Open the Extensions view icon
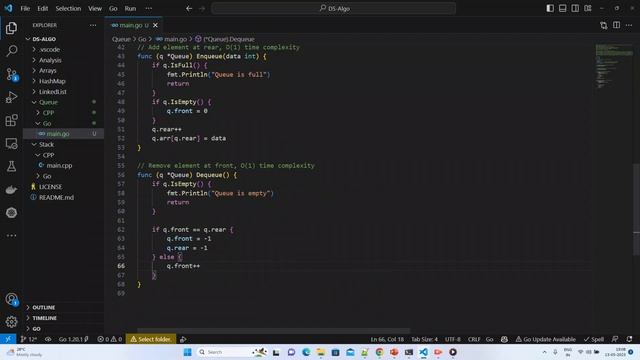The width and height of the screenshot is (640, 360). tap(11, 120)
